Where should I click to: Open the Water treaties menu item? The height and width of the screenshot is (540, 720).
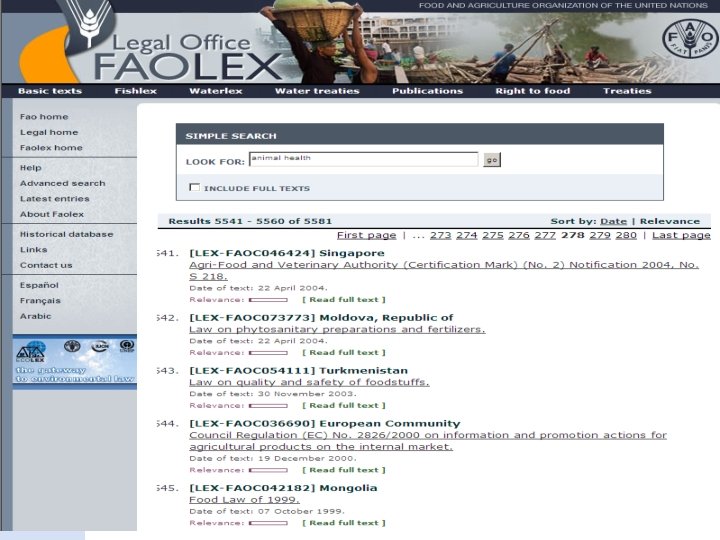(x=317, y=91)
